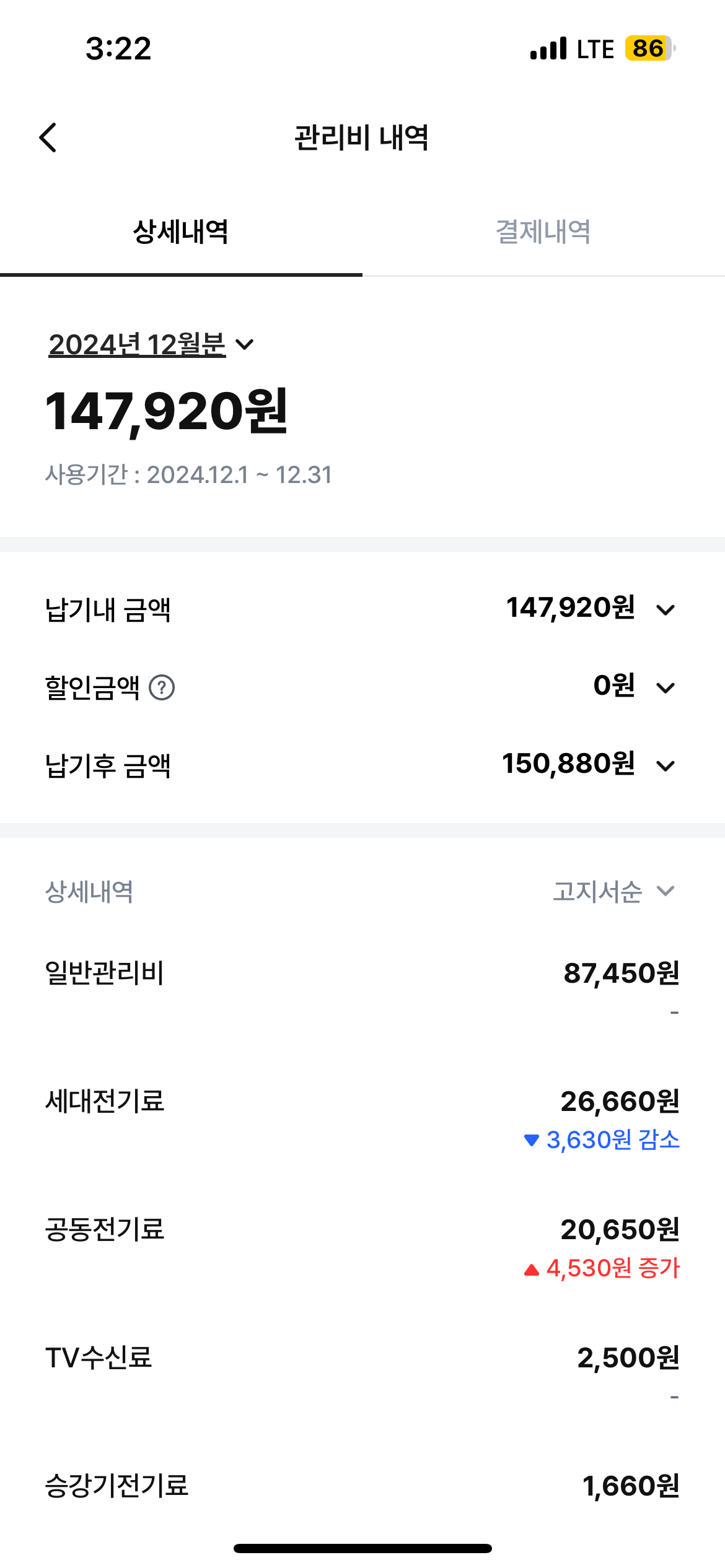Tap the back arrow icon
Image resolution: width=725 pixels, height=1568 pixels.
click(x=48, y=137)
